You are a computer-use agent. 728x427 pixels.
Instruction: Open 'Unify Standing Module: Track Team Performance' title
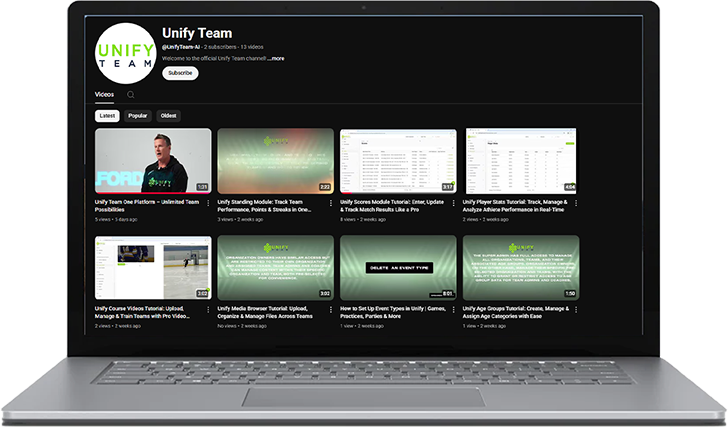[264, 206]
